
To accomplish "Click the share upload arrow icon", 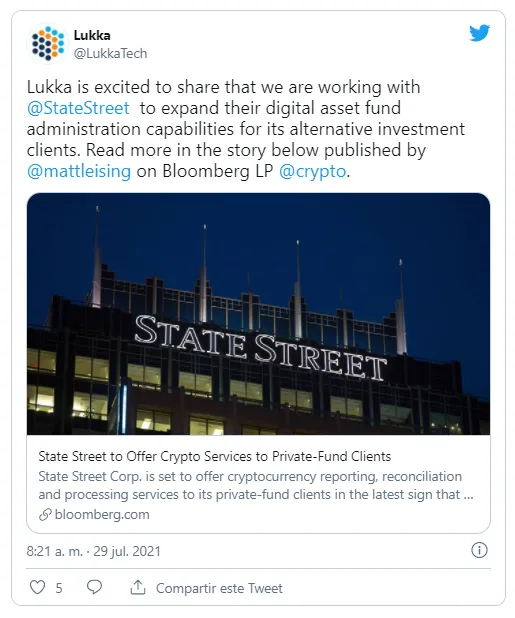I will [x=138, y=587].
